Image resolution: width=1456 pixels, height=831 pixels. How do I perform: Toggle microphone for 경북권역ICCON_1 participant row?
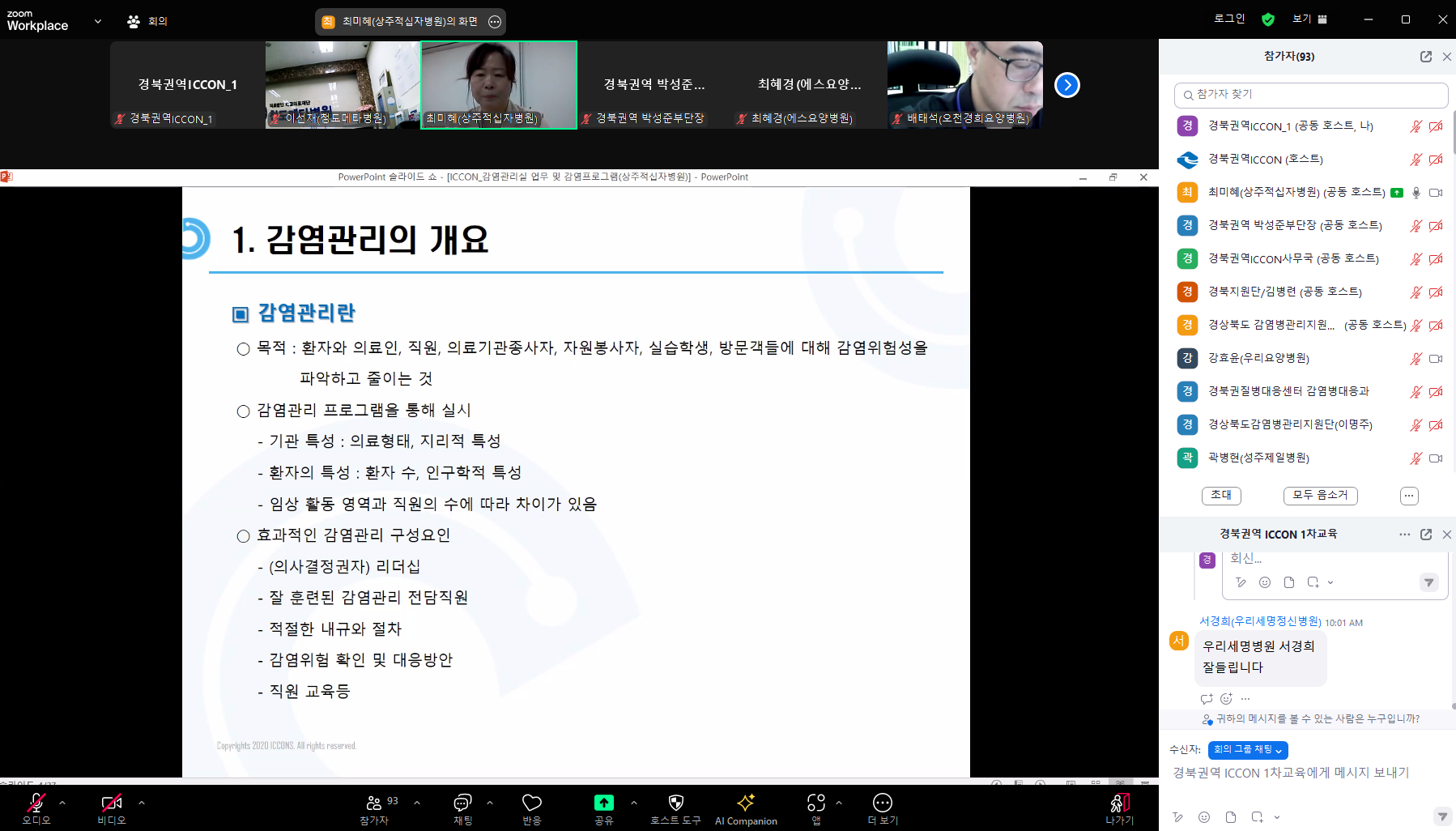[1416, 126]
